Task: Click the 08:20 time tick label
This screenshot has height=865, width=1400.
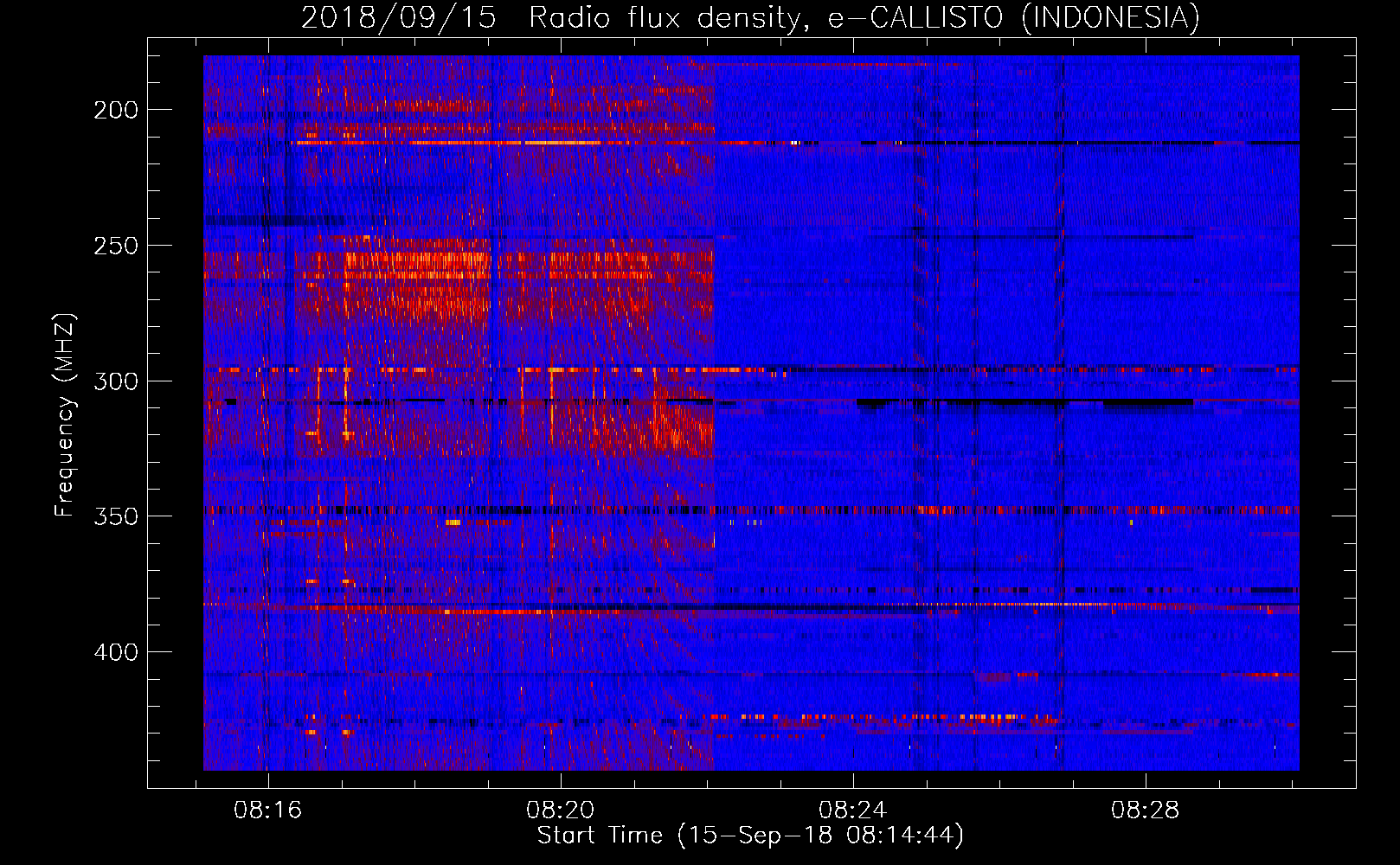Action: [560, 811]
